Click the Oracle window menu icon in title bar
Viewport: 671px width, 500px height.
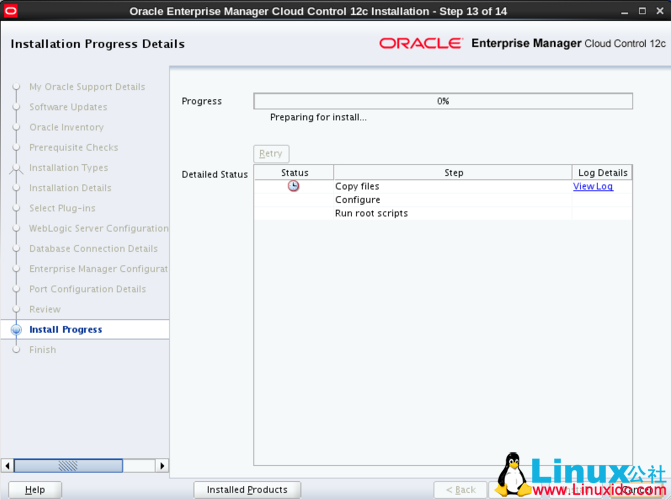[10, 11]
